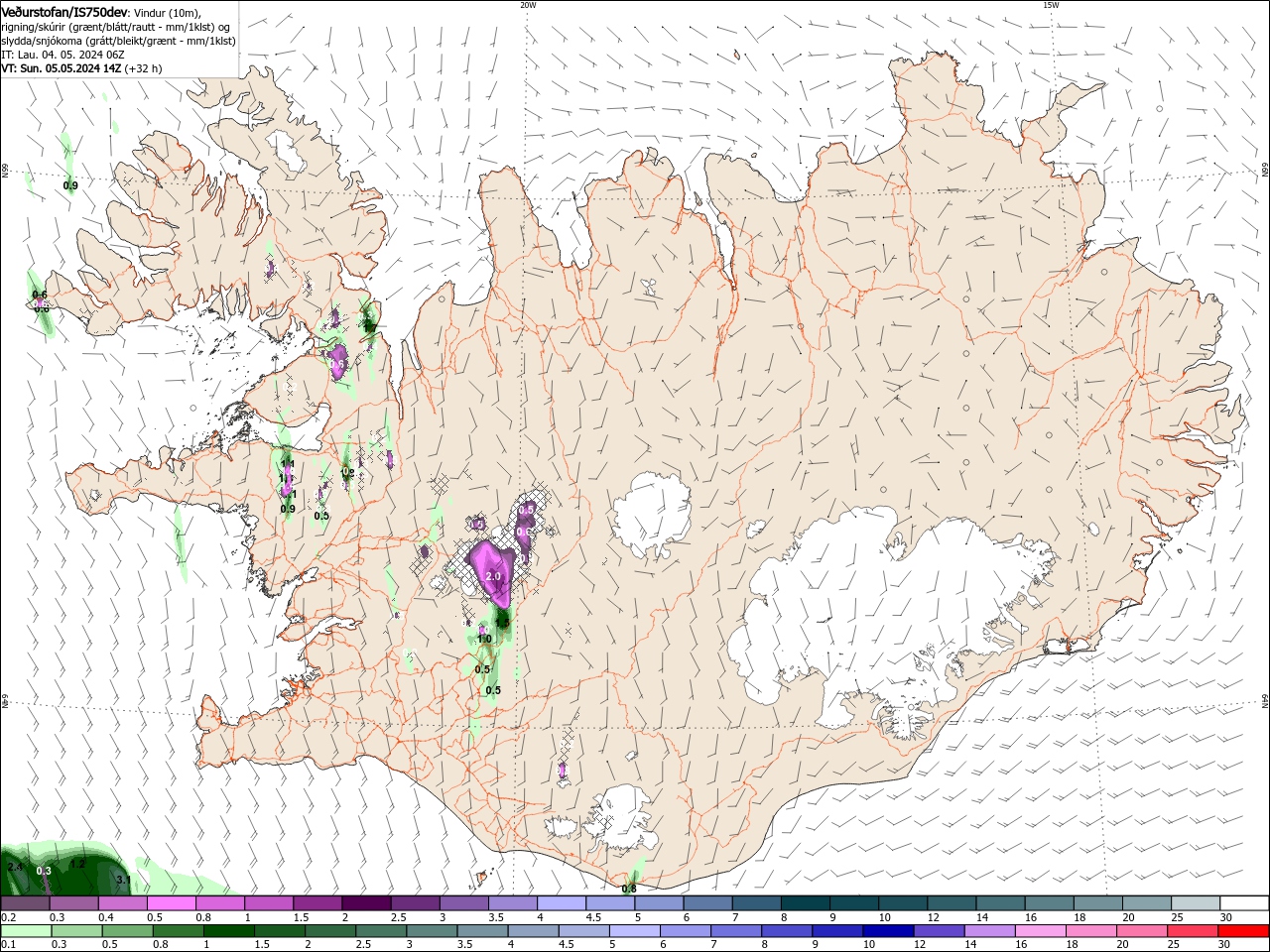The height and width of the screenshot is (952, 1270).
Task: Click the lower legend swatch between 4 and 4.5
Action: 532,930
